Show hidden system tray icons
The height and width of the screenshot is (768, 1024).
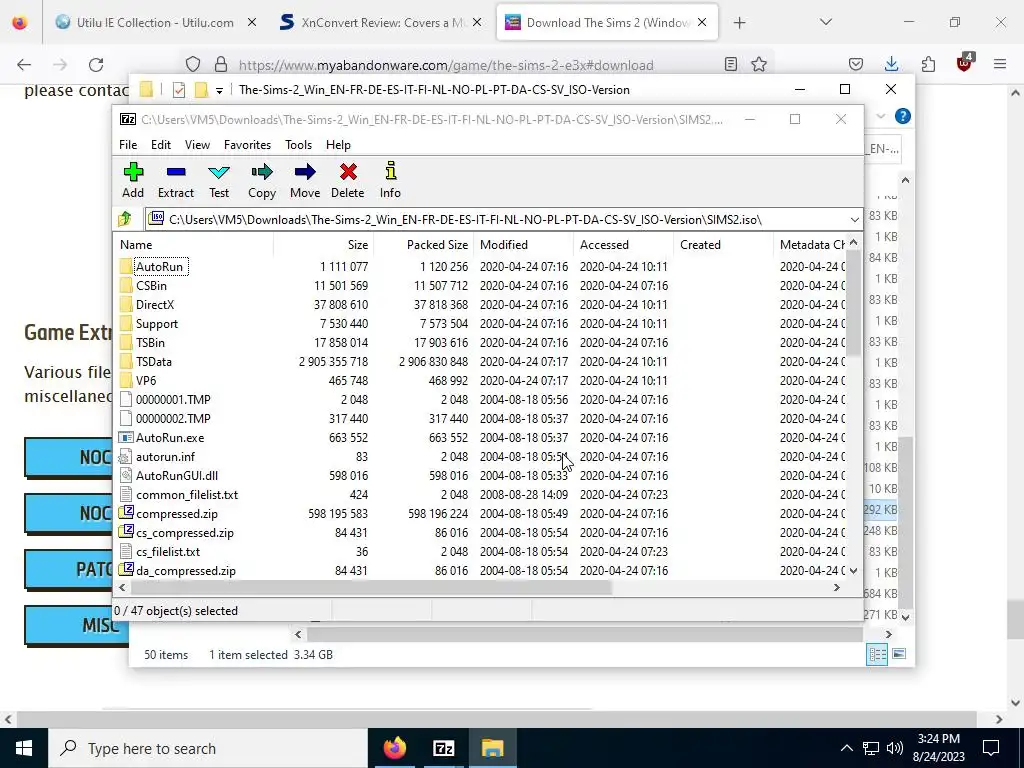(846, 748)
